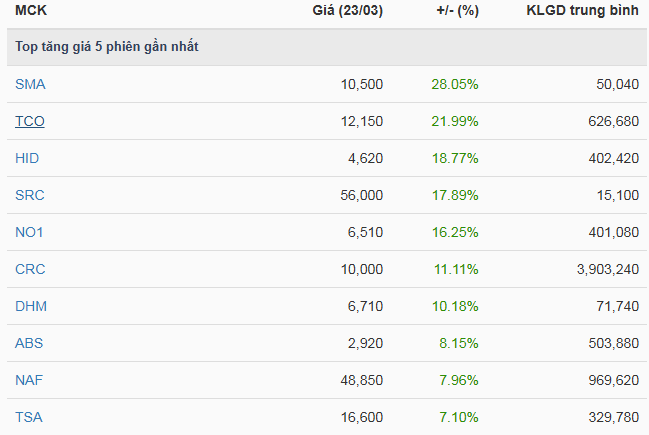Click the MCK column header
The width and height of the screenshot is (649, 435).
tap(29, 11)
